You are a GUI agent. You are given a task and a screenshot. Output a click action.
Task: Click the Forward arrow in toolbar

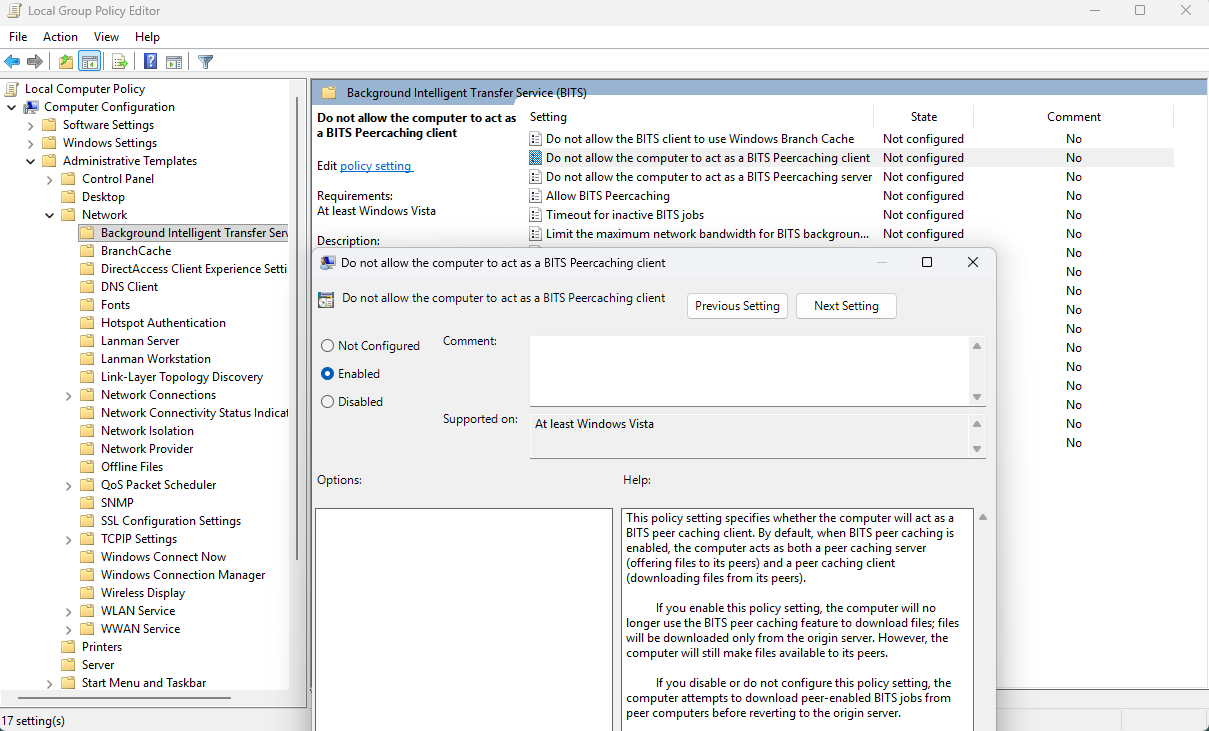tap(35, 62)
